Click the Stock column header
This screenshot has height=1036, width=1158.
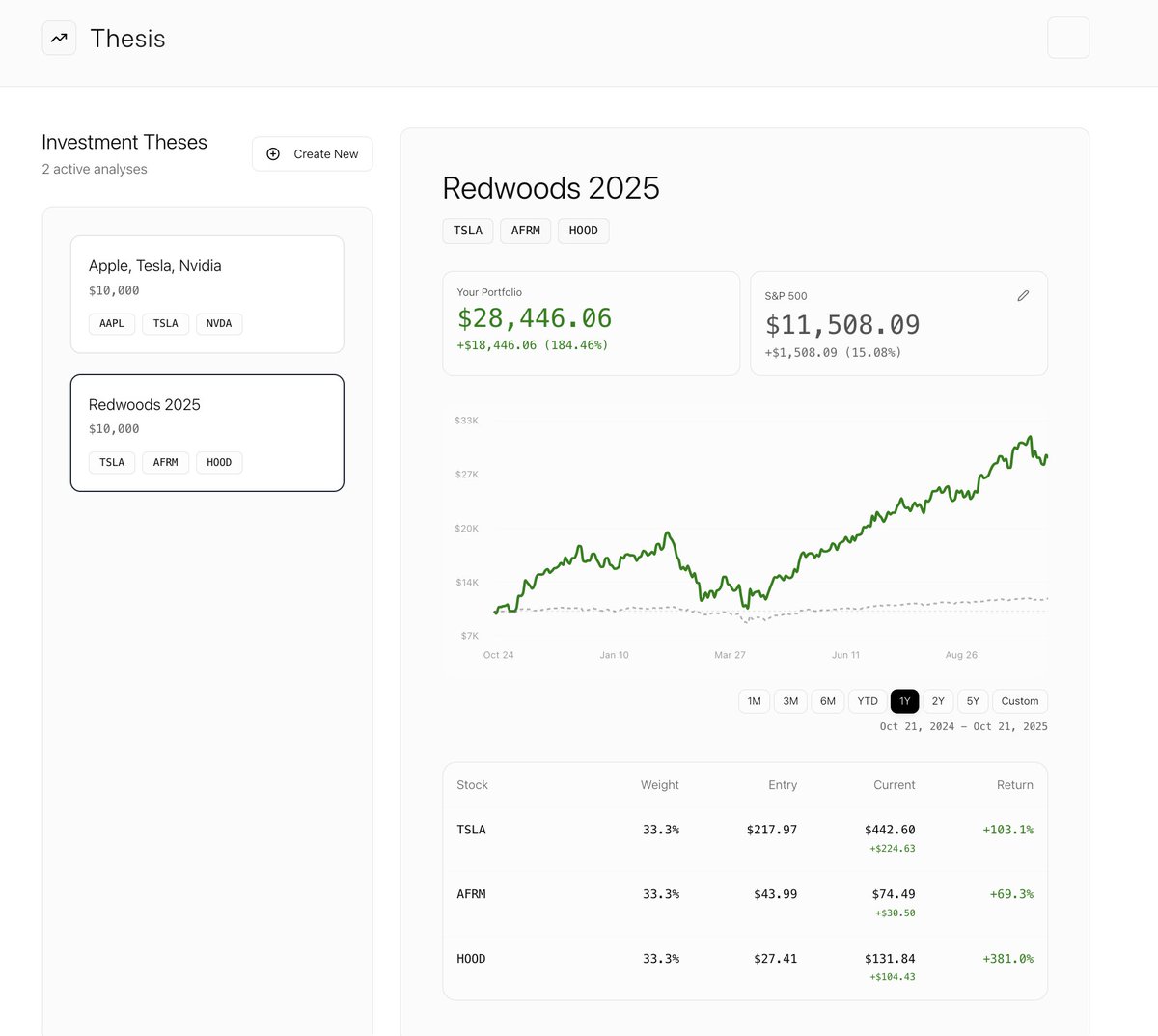click(x=472, y=785)
